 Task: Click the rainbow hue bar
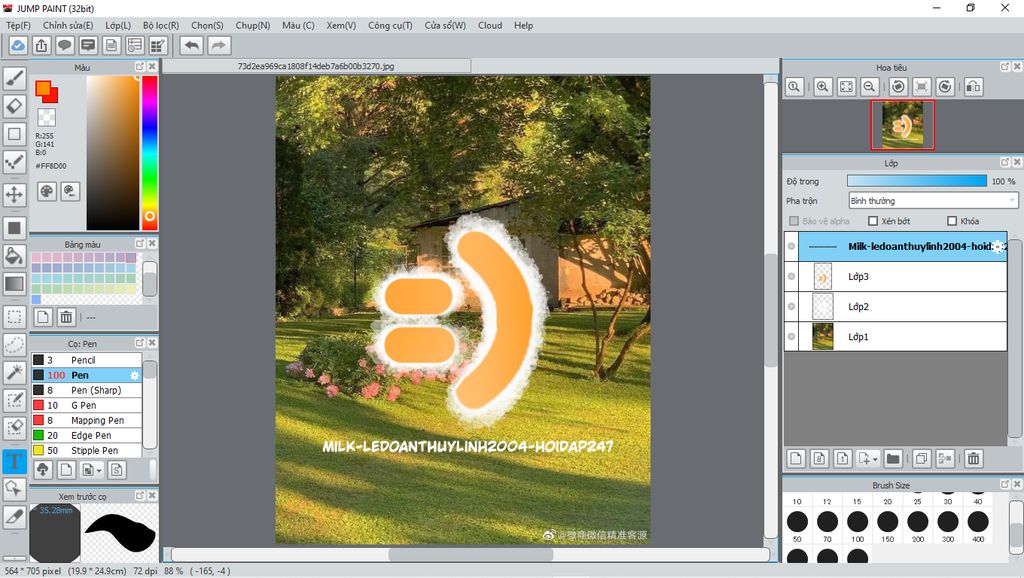click(x=150, y=152)
